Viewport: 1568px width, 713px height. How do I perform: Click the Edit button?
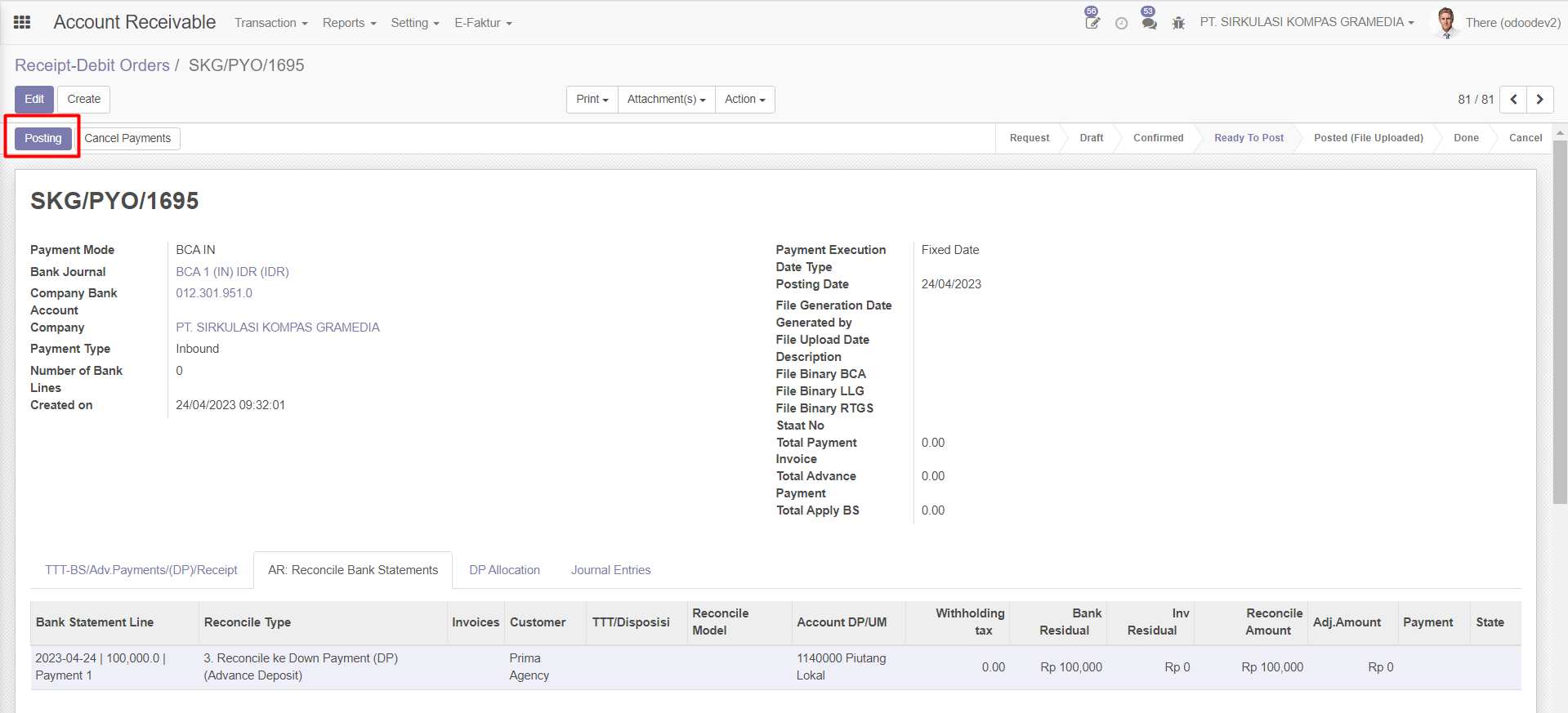point(34,99)
